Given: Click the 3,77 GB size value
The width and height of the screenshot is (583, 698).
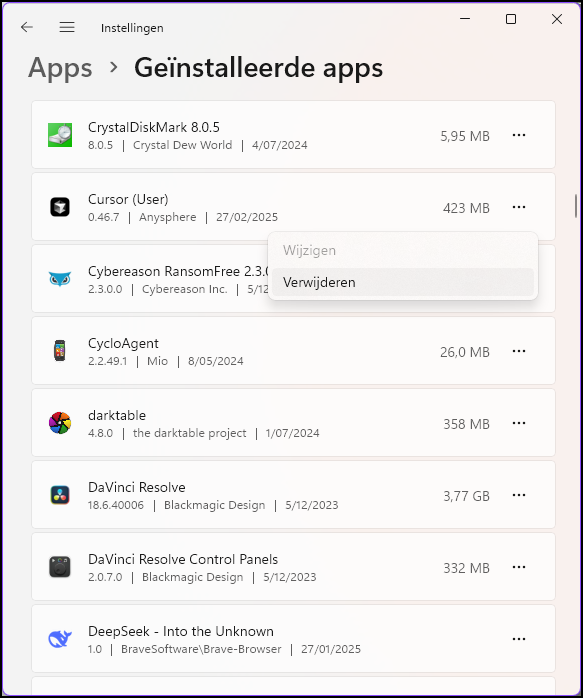Looking at the screenshot, I should click(466, 496).
